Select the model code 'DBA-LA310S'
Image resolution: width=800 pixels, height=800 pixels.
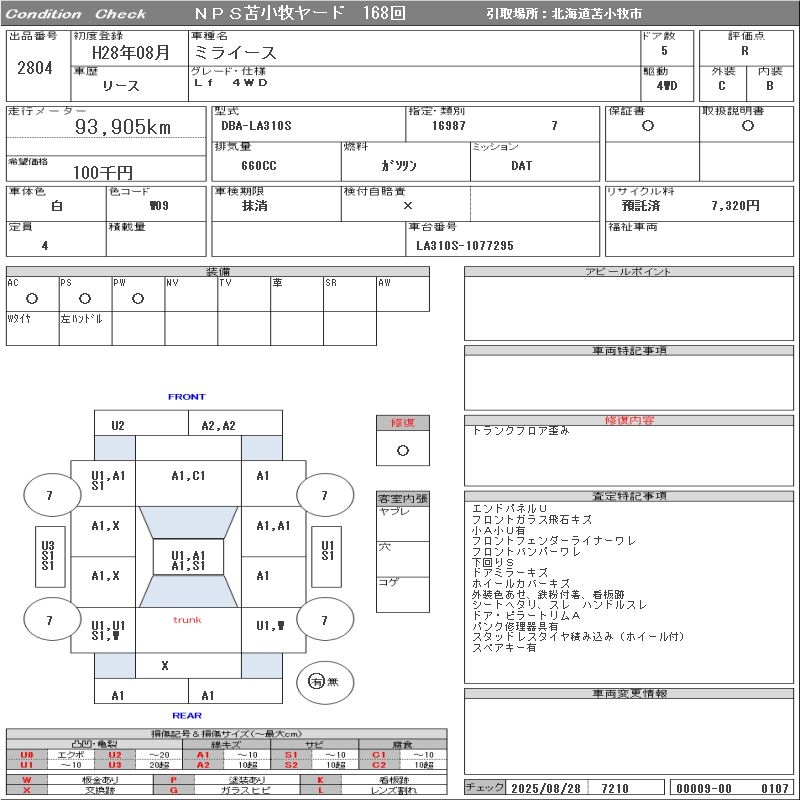[256, 126]
